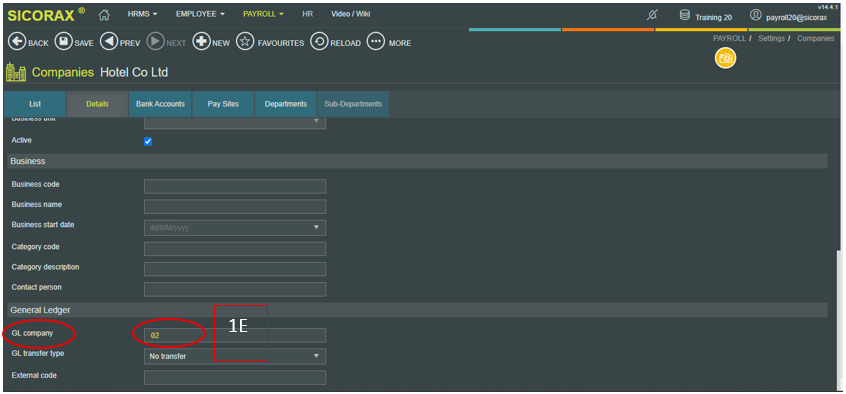The width and height of the screenshot is (846, 394).
Task: Go to previous record with PREV
Action: click(109, 42)
